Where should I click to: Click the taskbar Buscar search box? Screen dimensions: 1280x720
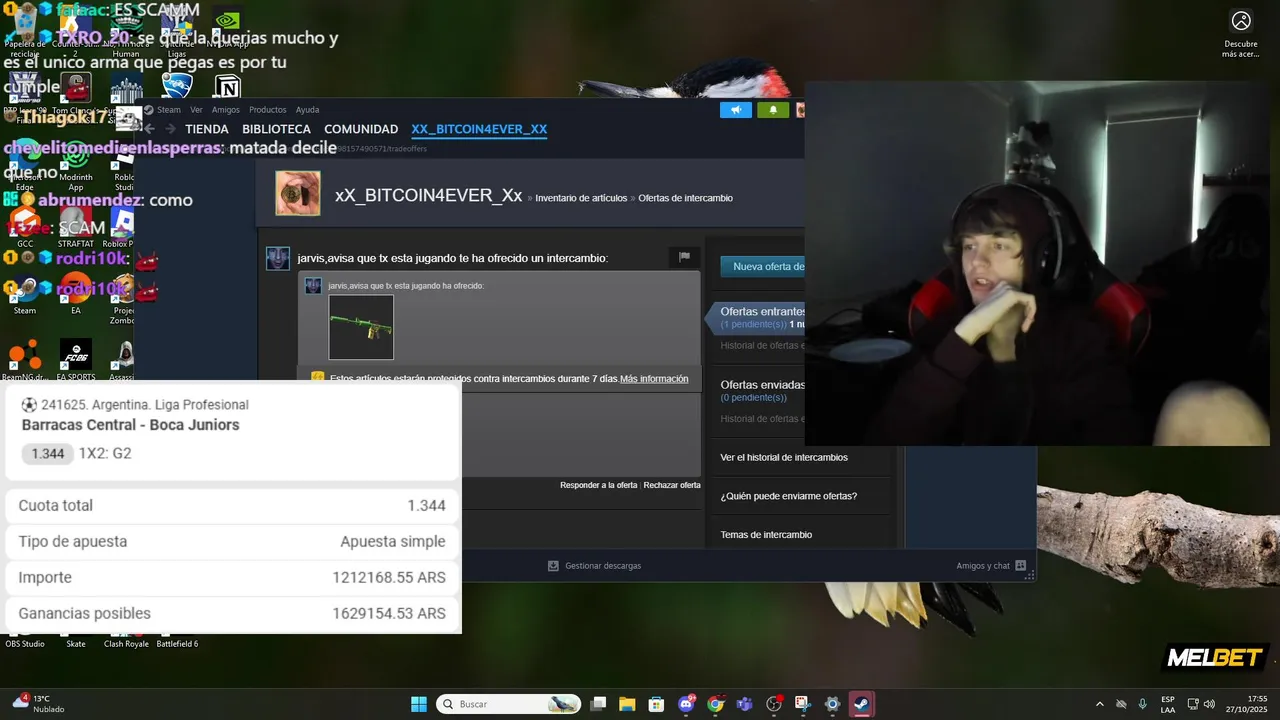point(509,704)
